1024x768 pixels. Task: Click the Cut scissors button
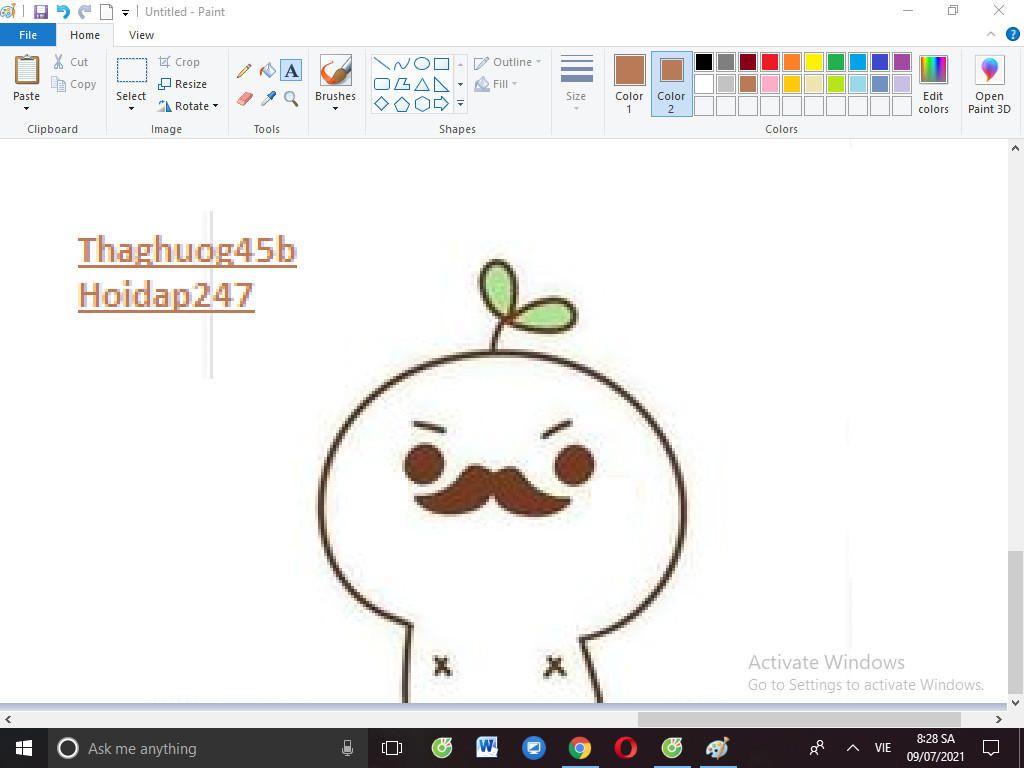(71, 62)
